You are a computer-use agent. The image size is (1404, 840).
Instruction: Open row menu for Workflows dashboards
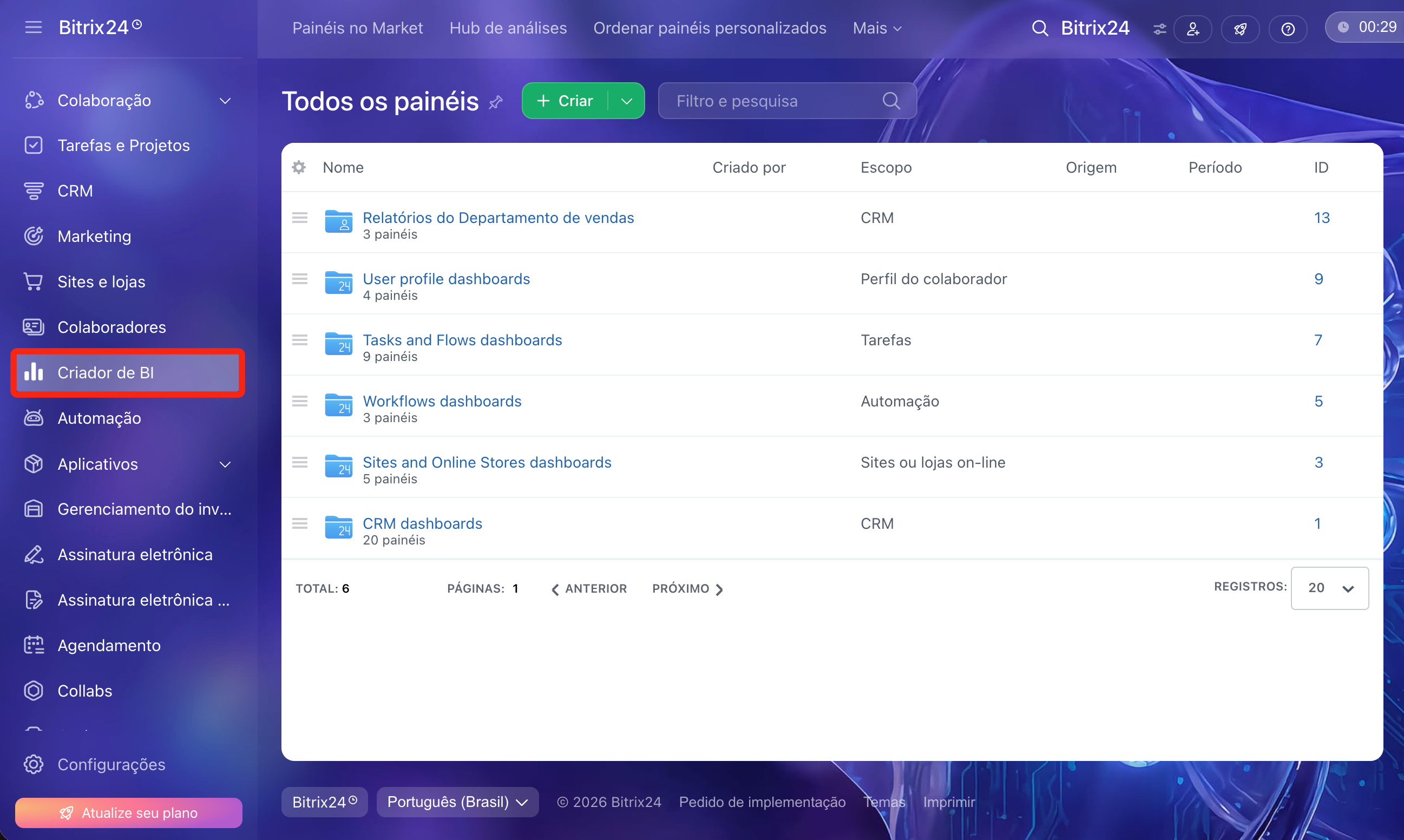tap(300, 401)
